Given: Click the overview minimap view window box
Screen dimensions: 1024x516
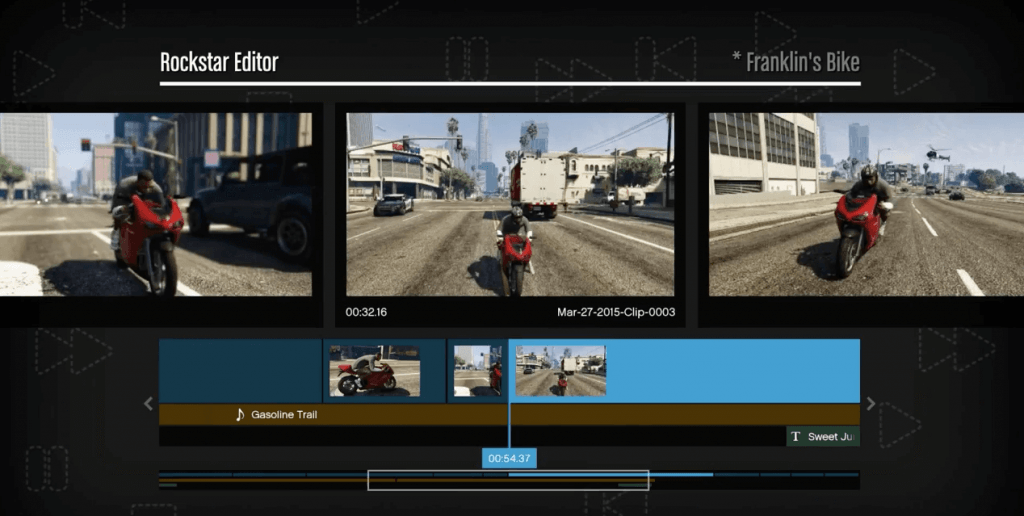Looking at the screenshot, I should click(x=508, y=480).
